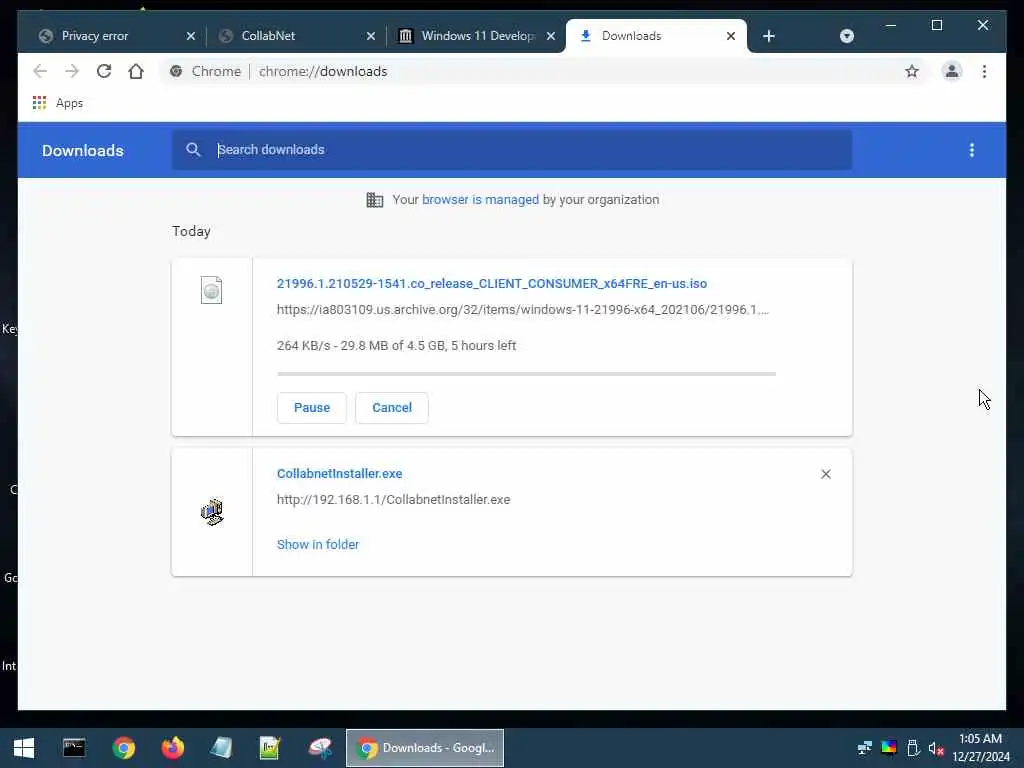Activate the Downloads - Google taskbar button
The image size is (1024, 768).
pyautogui.click(x=424, y=748)
